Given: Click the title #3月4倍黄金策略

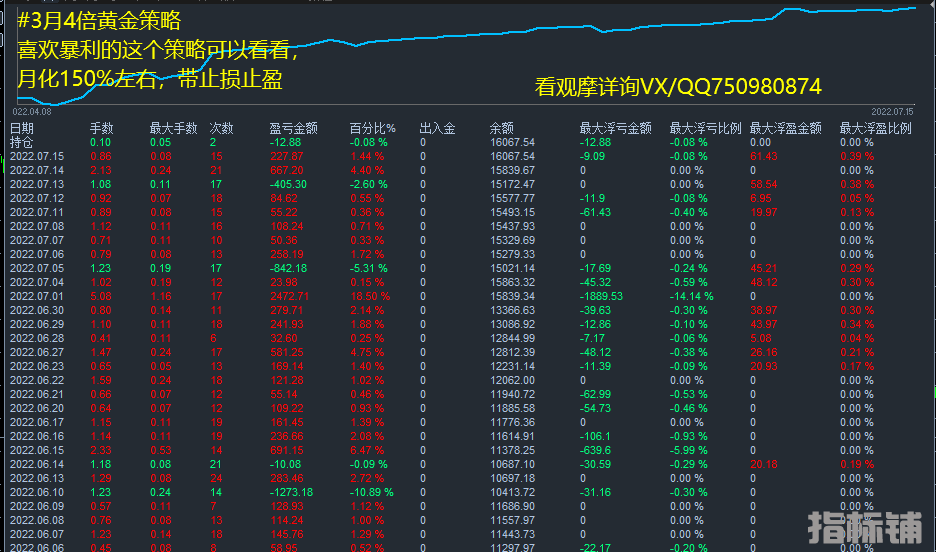Looking at the screenshot, I should (x=99, y=21).
